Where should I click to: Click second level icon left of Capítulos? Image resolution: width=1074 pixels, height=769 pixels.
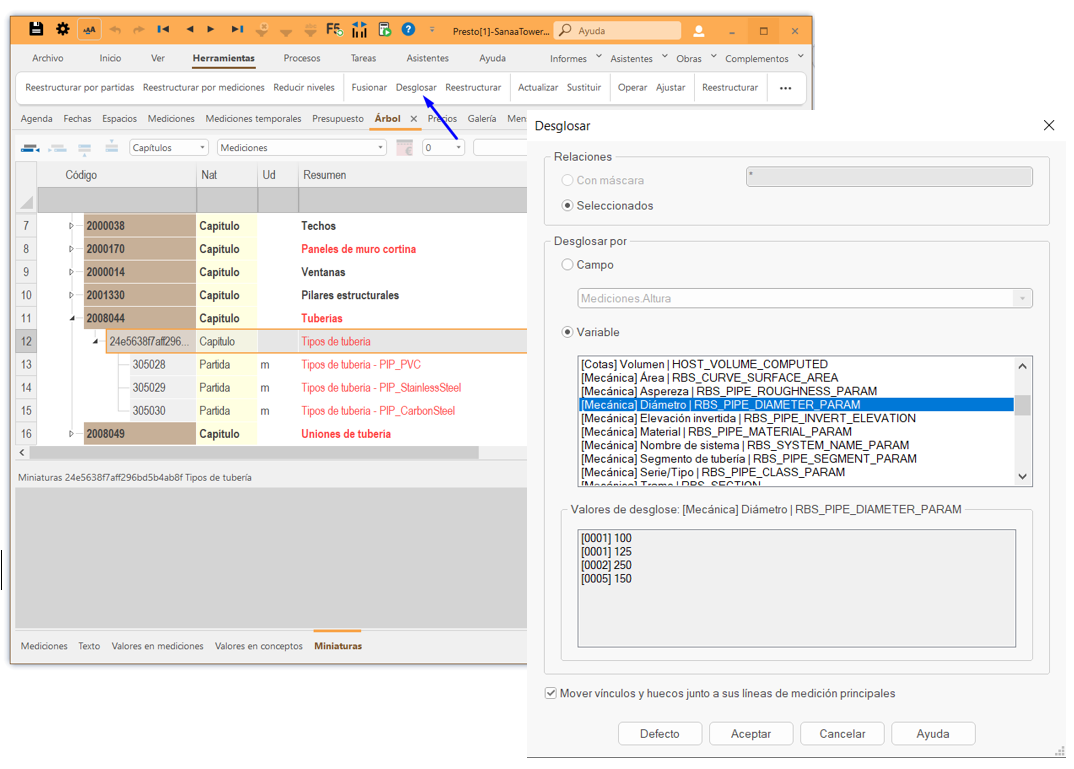[58, 148]
